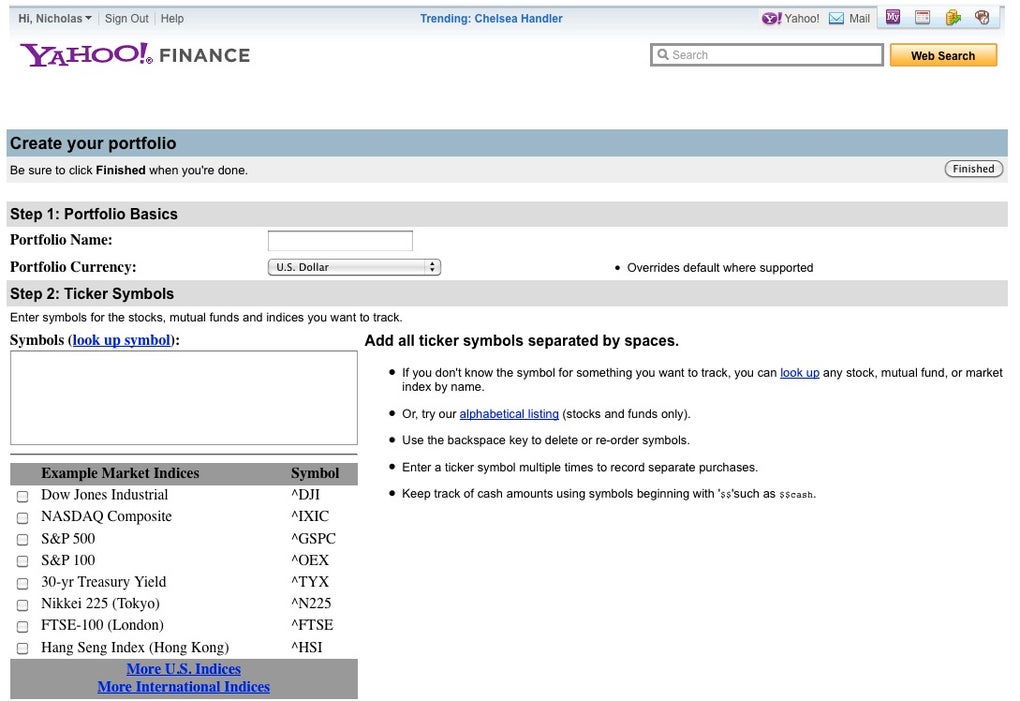
Task: Click look up link in instructions
Action: click(799, 373)
